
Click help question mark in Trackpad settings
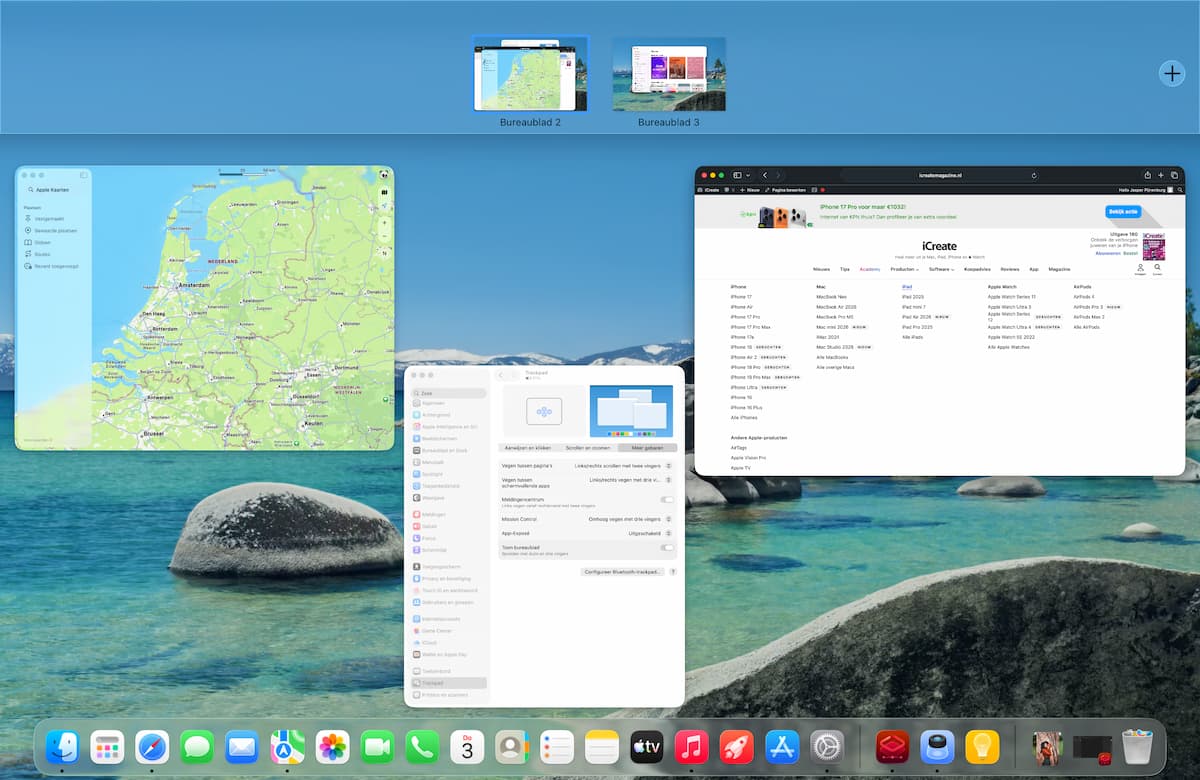(x=673, y=571)
